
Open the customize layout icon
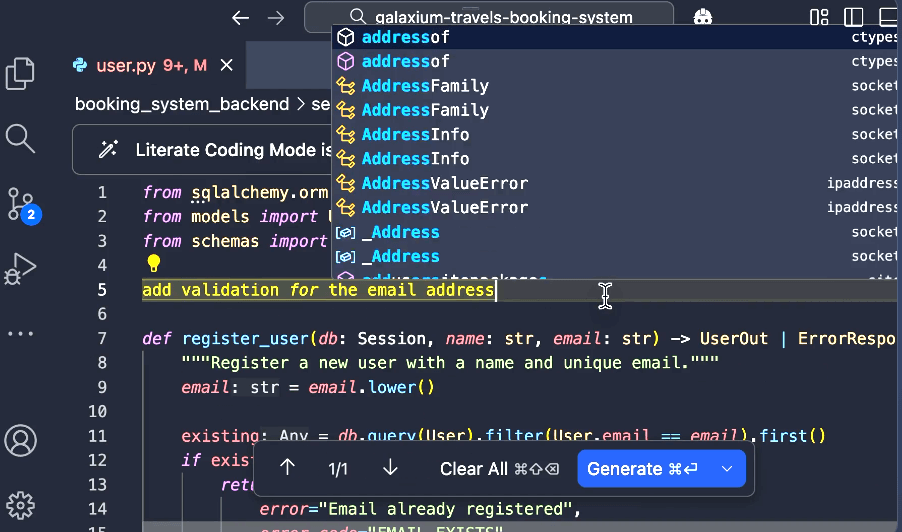(x=819, y=17)
